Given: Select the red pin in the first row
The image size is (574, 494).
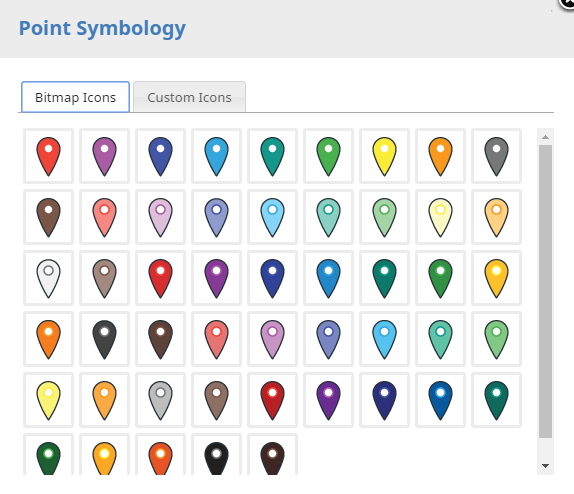Looking at the screenshot, I should pyautogui.click(x=48, y=156).
